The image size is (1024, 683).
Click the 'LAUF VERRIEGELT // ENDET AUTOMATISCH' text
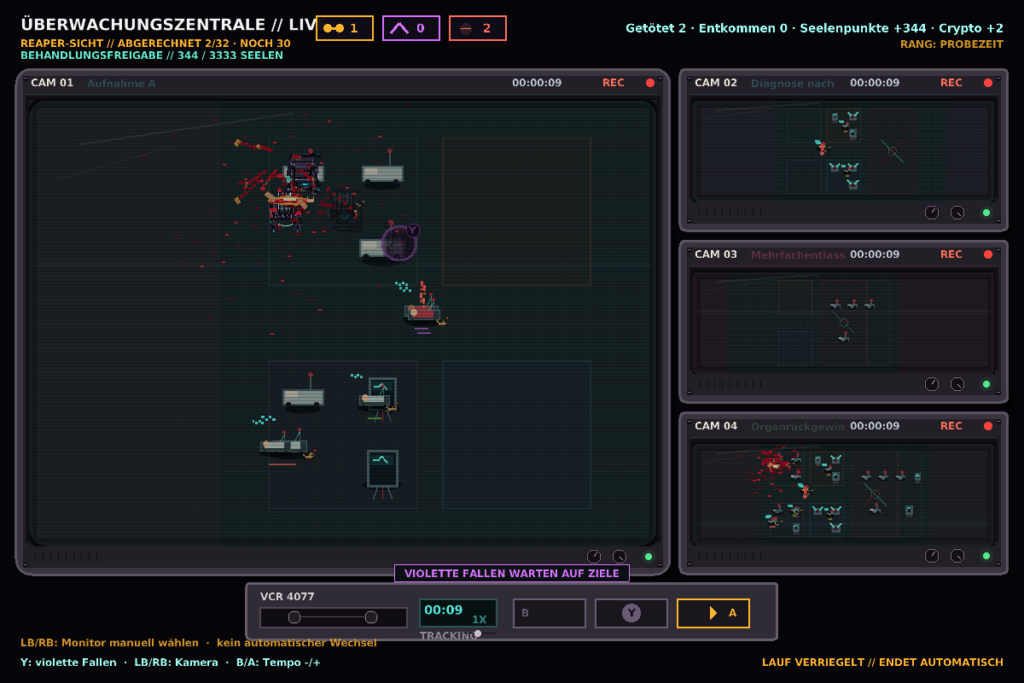tap(882, 662)
